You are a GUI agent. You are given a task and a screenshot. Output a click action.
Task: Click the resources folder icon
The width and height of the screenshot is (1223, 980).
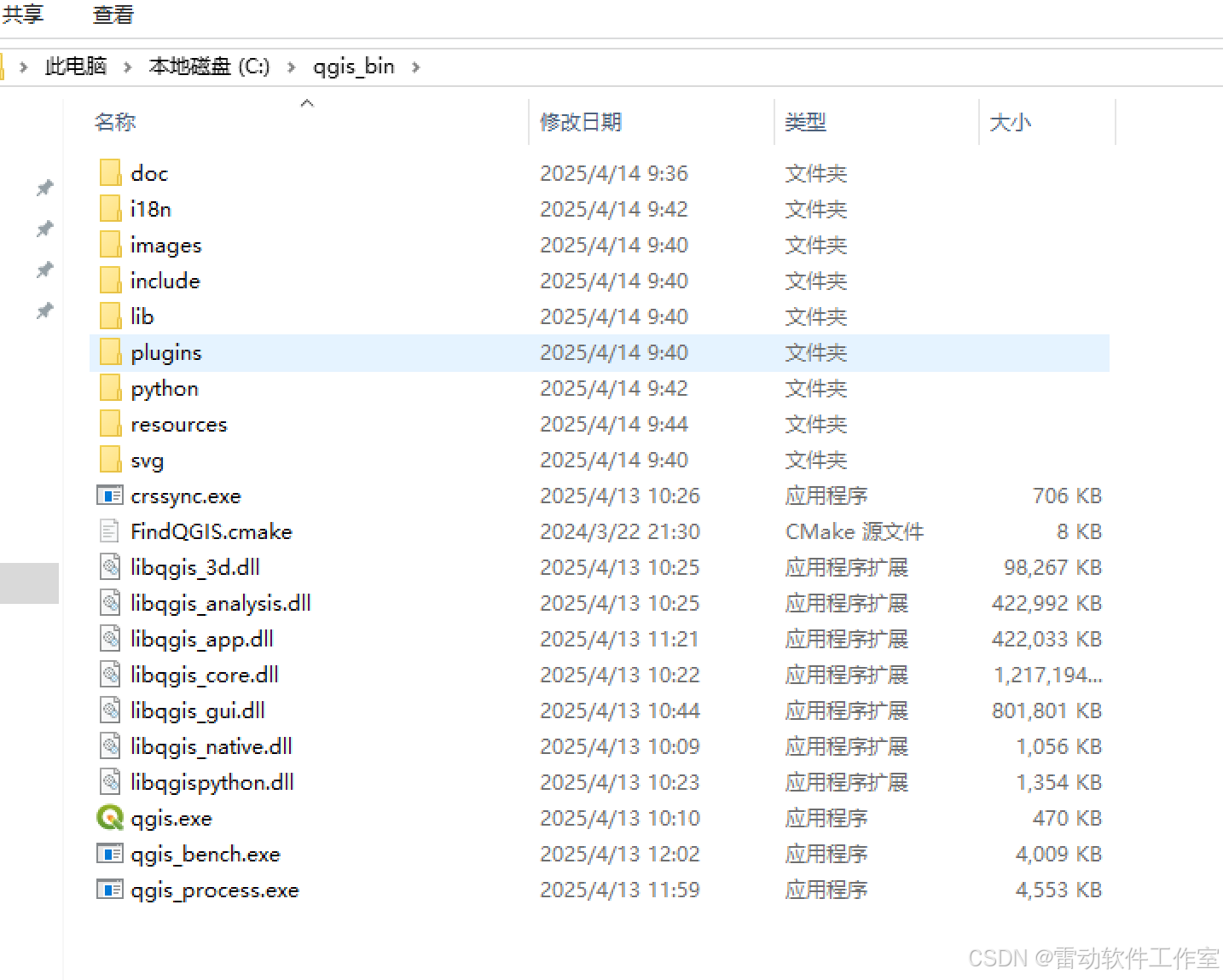coord(110,423)
